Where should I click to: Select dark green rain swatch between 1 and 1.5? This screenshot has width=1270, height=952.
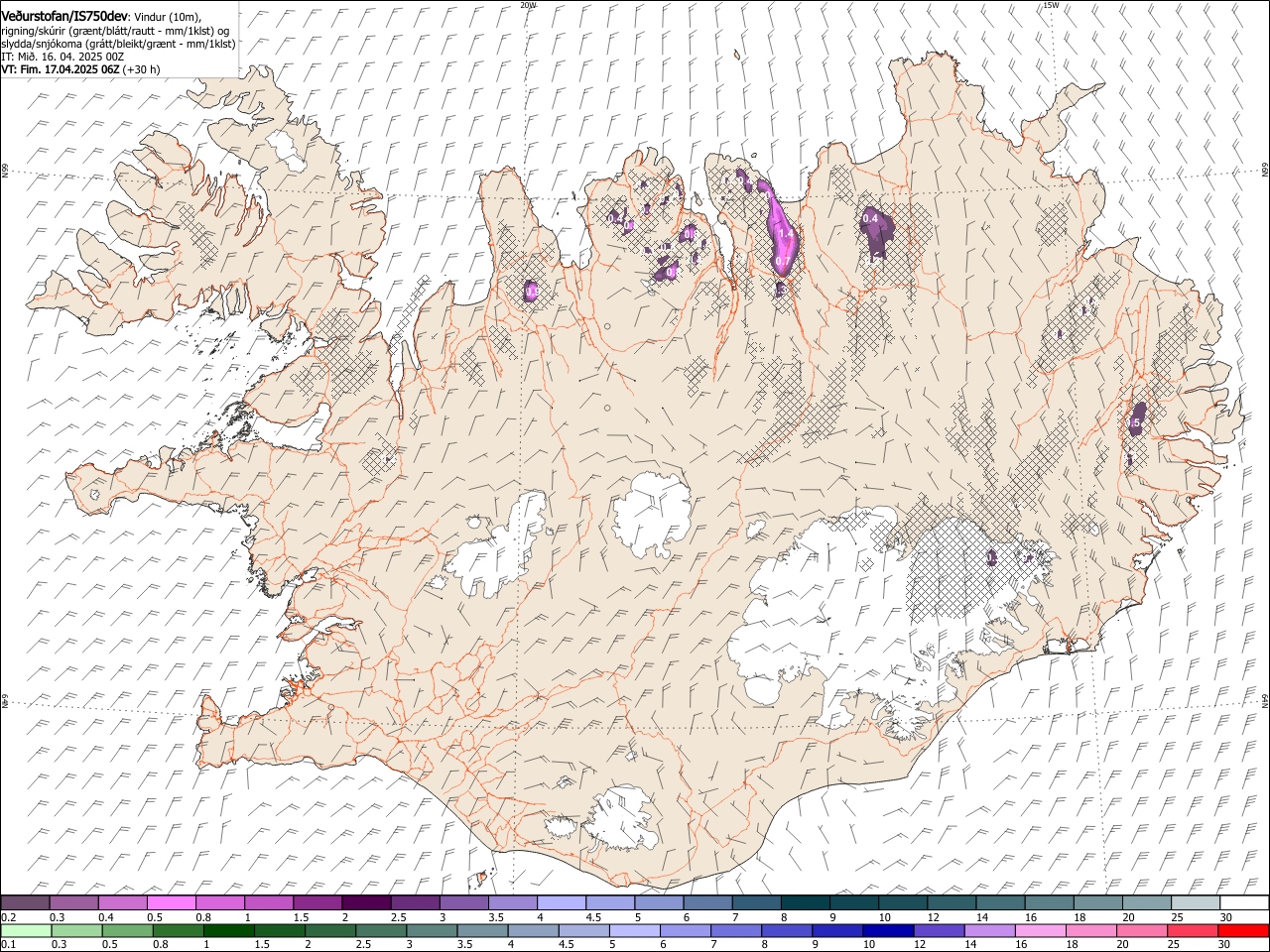pos(228,930)
